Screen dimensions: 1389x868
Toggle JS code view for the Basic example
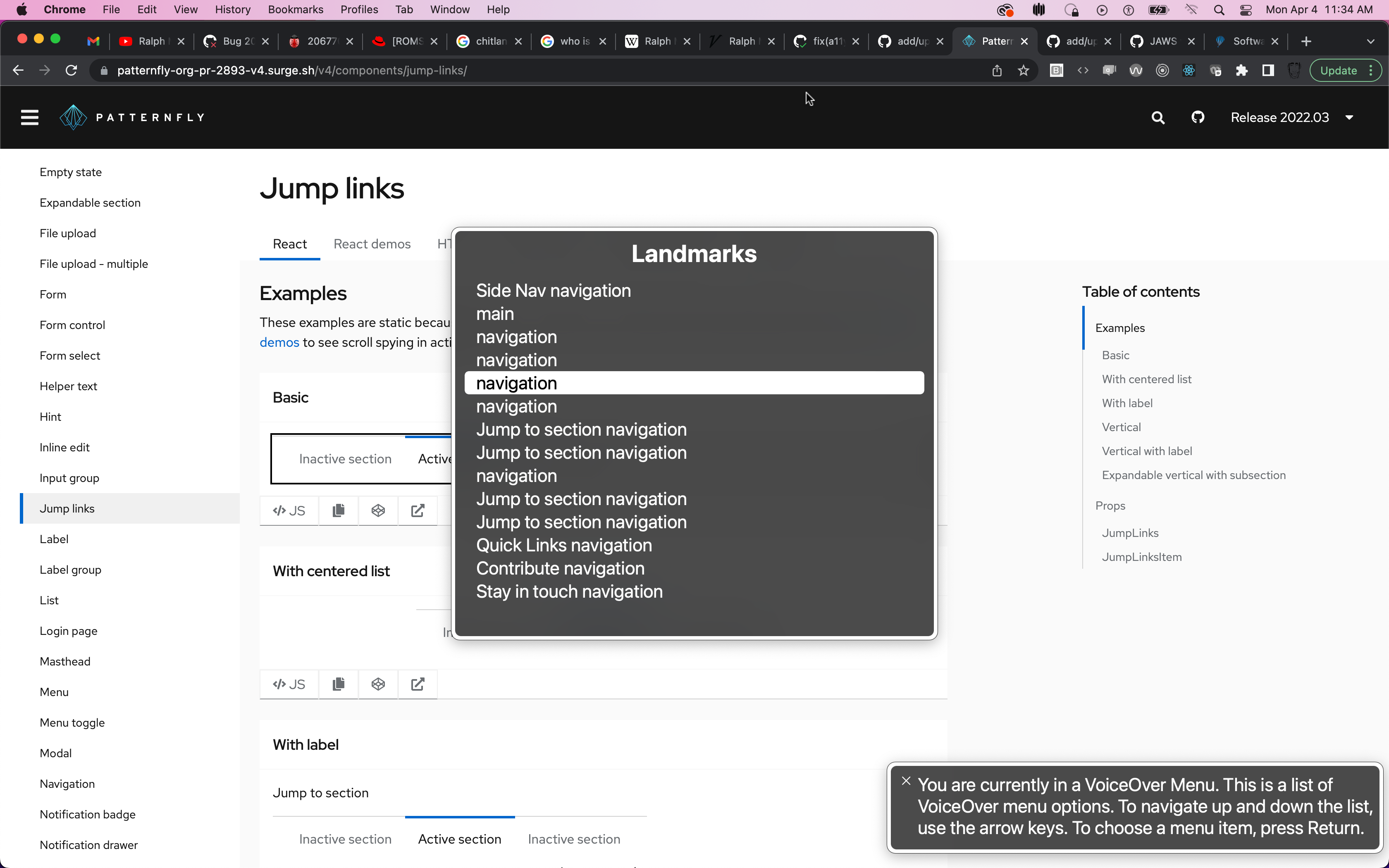289,510
